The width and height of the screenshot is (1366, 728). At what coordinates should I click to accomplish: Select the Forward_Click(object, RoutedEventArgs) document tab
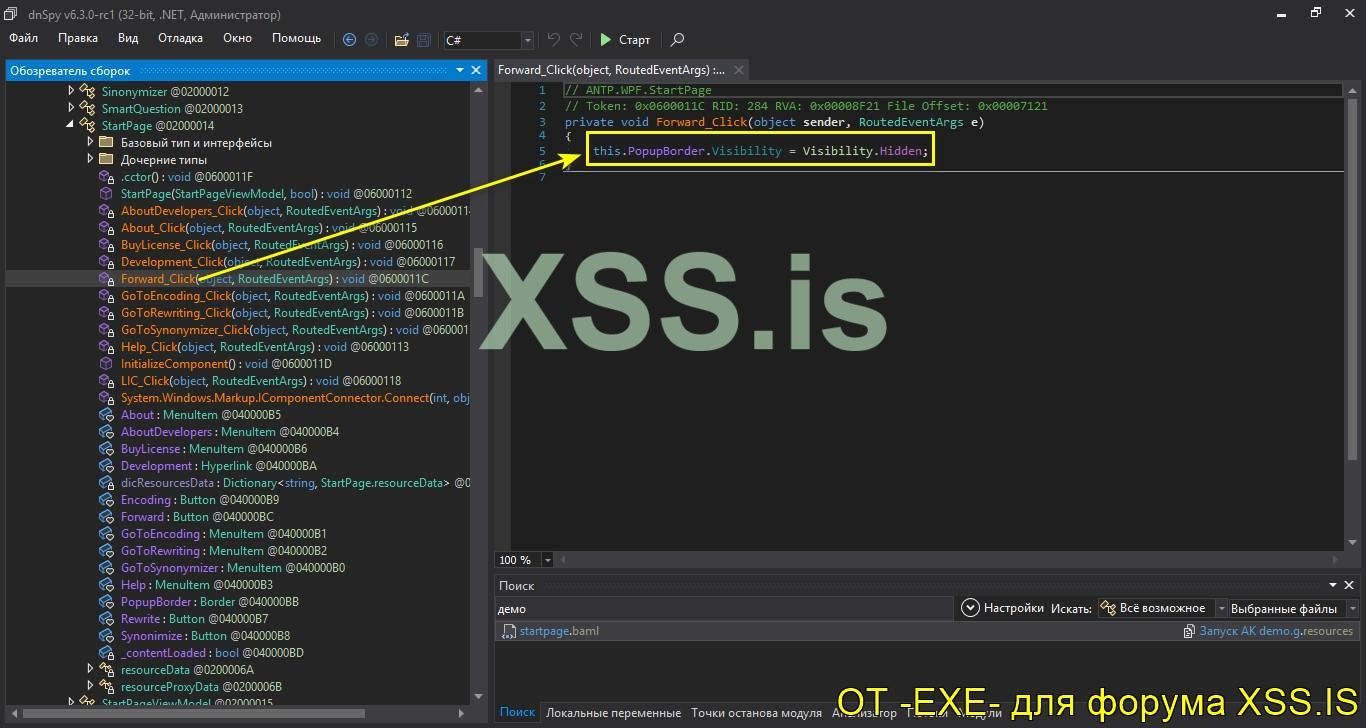click(x=612, y=70)
